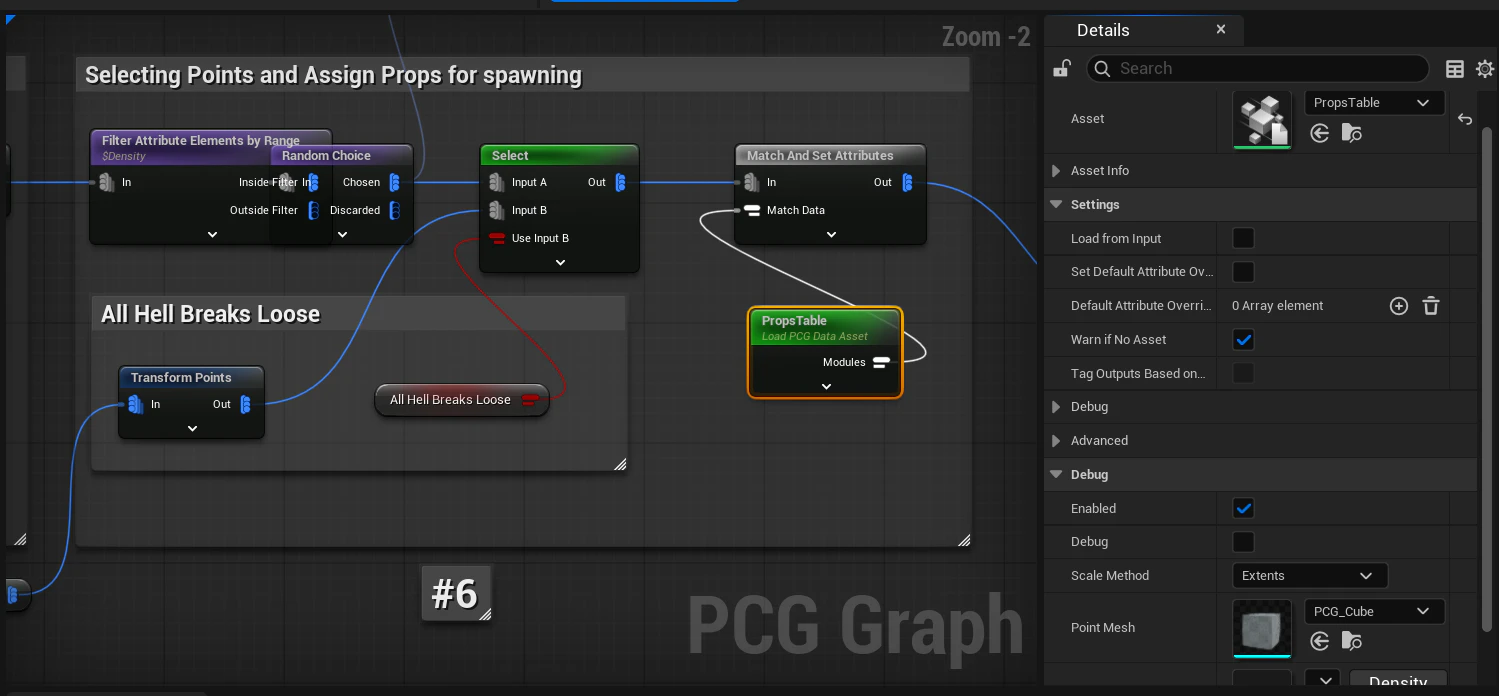
Task: Click the Out pin of Select node
Action: coord(620,182)
